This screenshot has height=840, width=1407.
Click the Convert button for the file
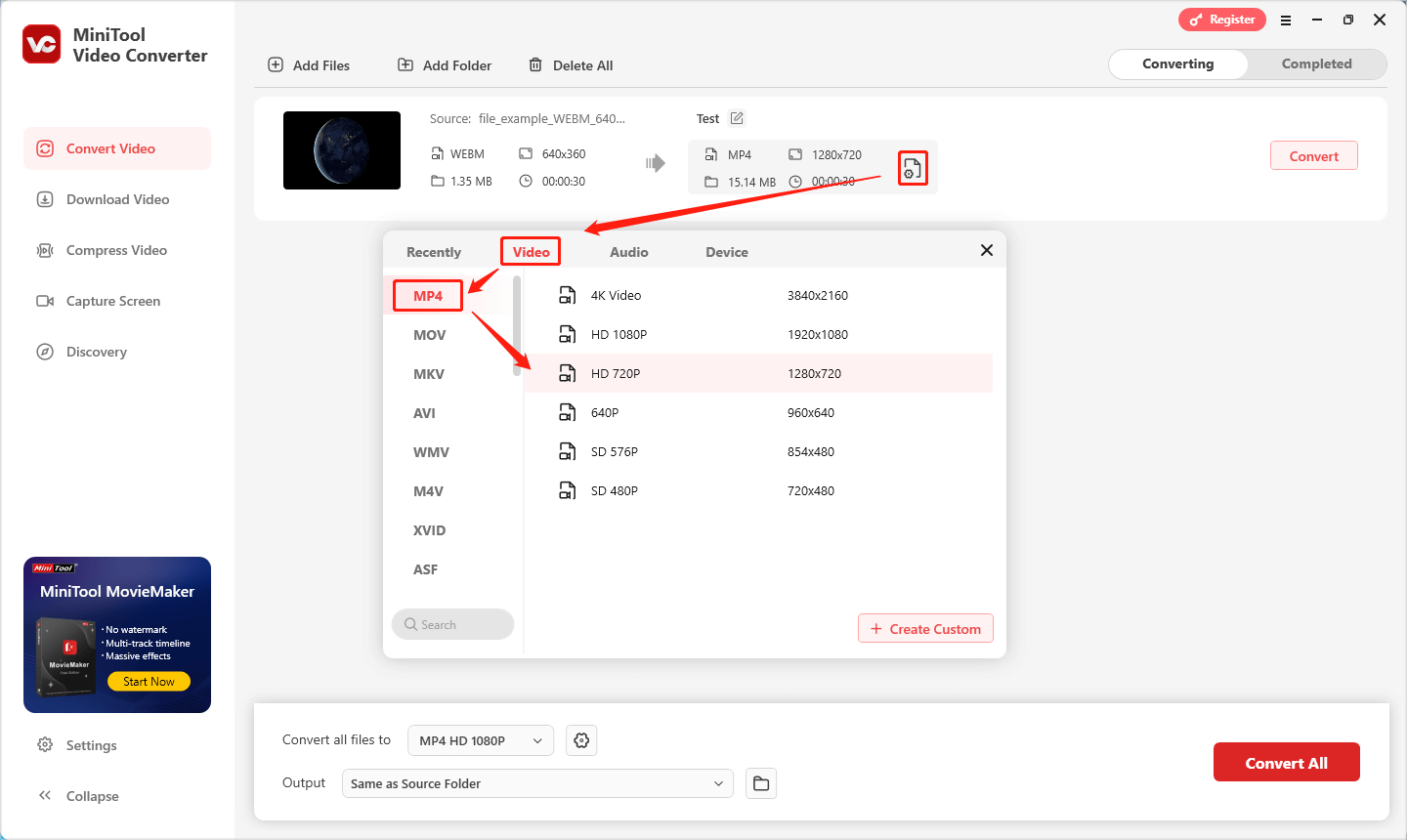tap(1314, 156)
